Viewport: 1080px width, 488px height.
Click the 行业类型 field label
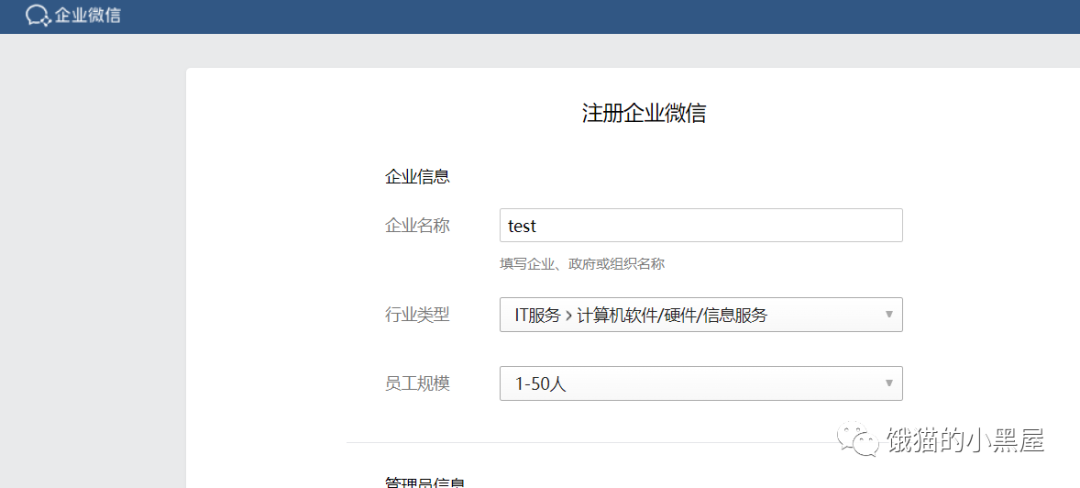pyautogui.click(x=417, y=315)
